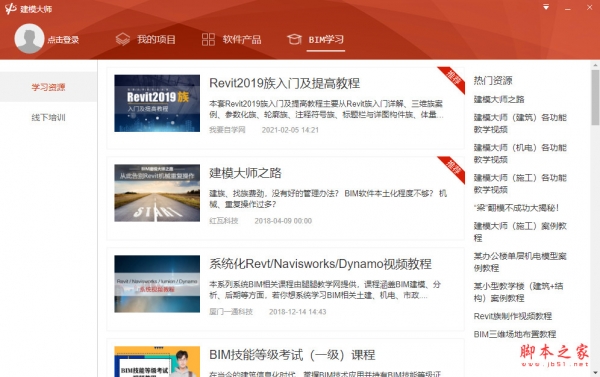Click the Revit2019族 course description text
Image resolution: width=600 pixels, height=377 pixels.
pos(326,109)
